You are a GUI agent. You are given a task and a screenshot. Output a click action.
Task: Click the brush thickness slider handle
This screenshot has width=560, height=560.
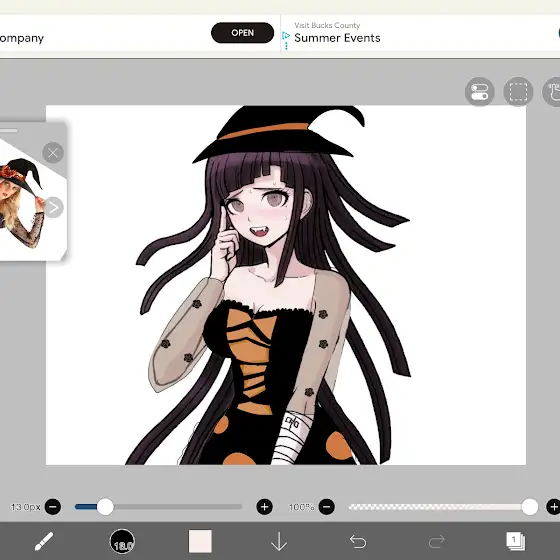point(105,507)
